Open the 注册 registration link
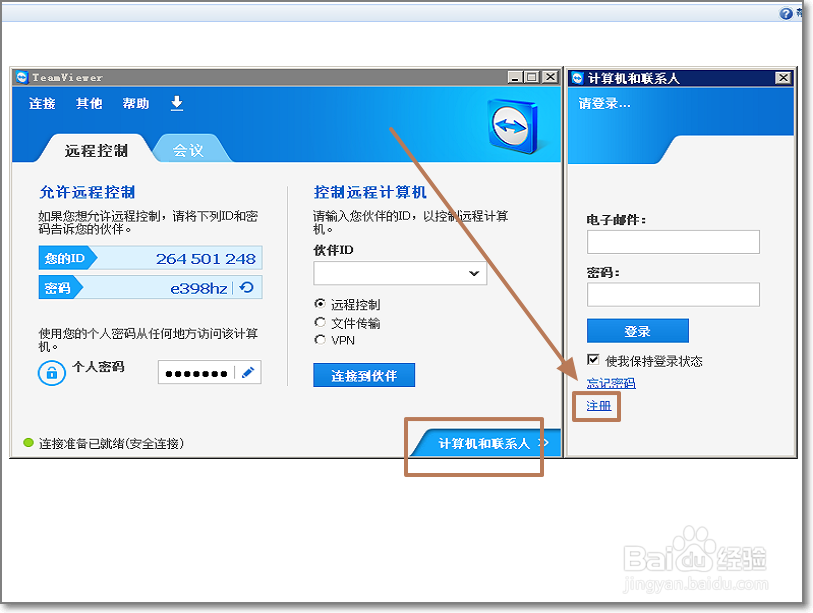813x613 pixels. [x=596, y=406]
